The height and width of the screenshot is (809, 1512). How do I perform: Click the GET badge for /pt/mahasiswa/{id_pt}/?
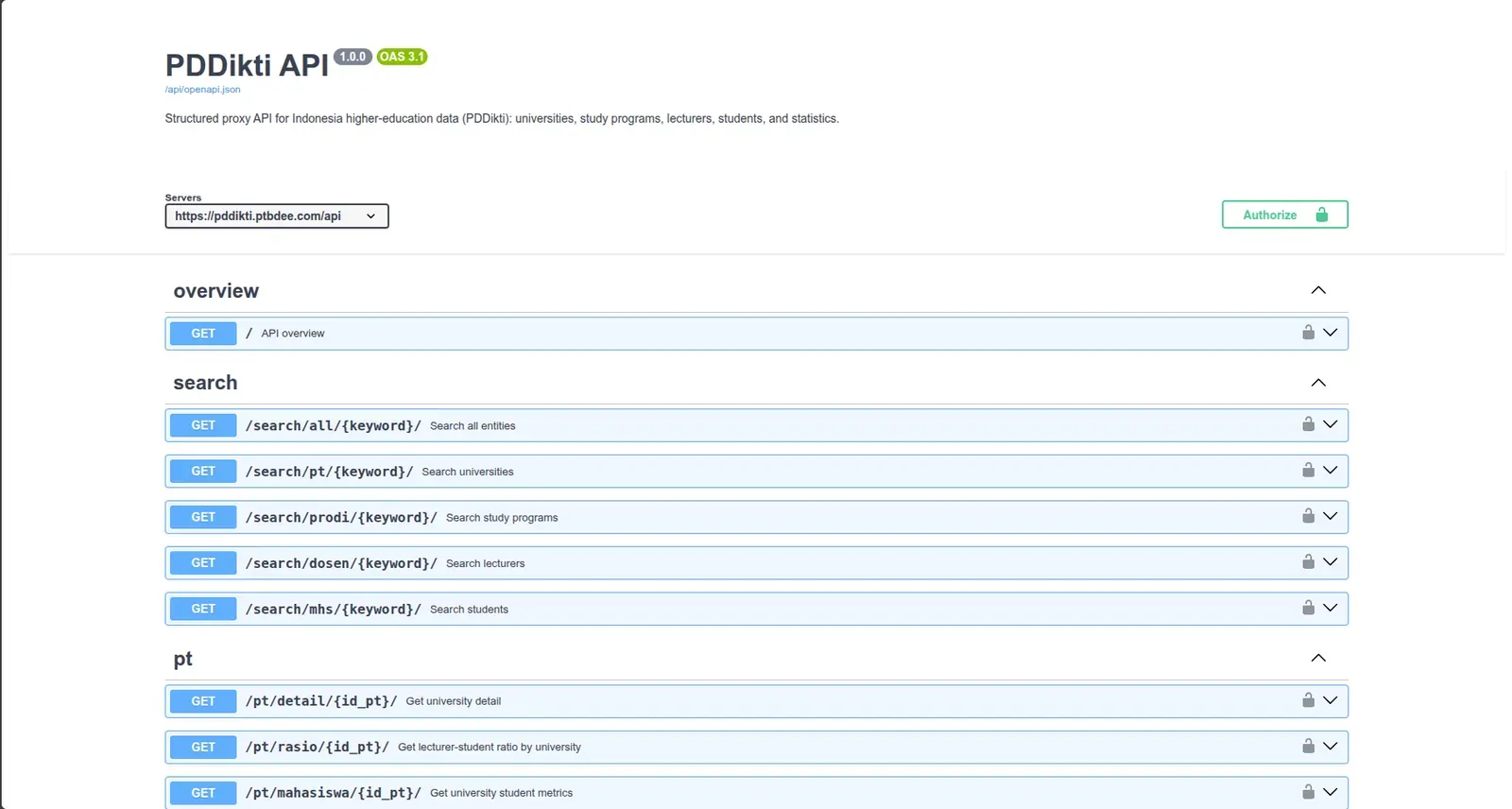(203, 793)
